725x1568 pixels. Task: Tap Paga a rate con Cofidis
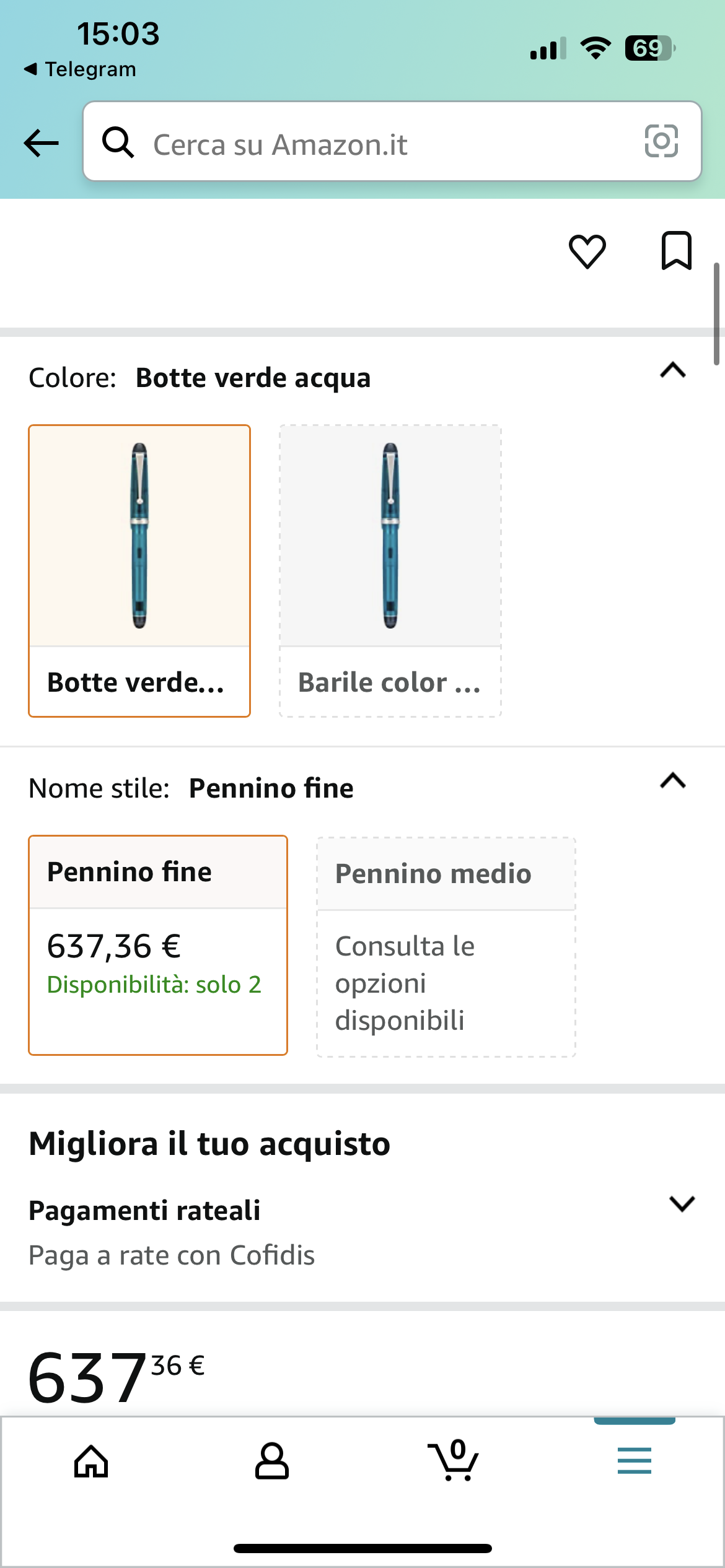(x=172, y=1256)
